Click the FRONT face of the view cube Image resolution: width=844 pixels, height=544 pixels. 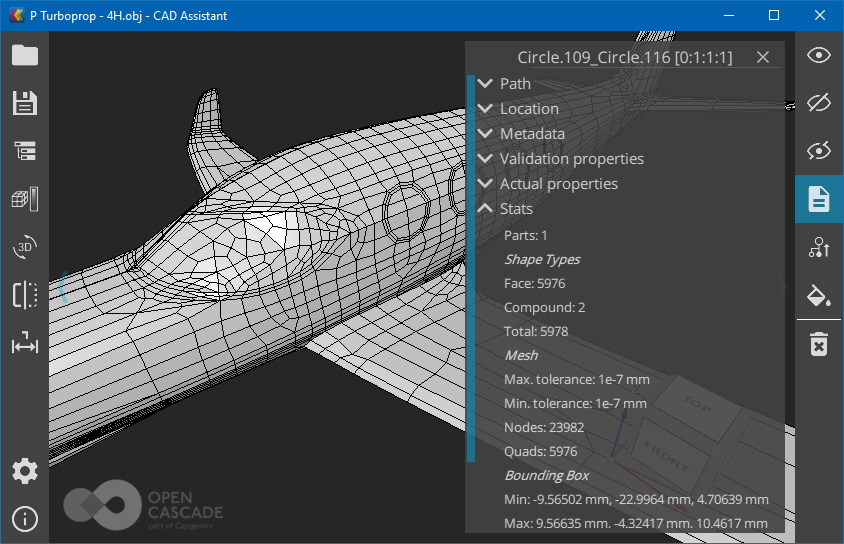pyautogui.click(x=664, y=455)
